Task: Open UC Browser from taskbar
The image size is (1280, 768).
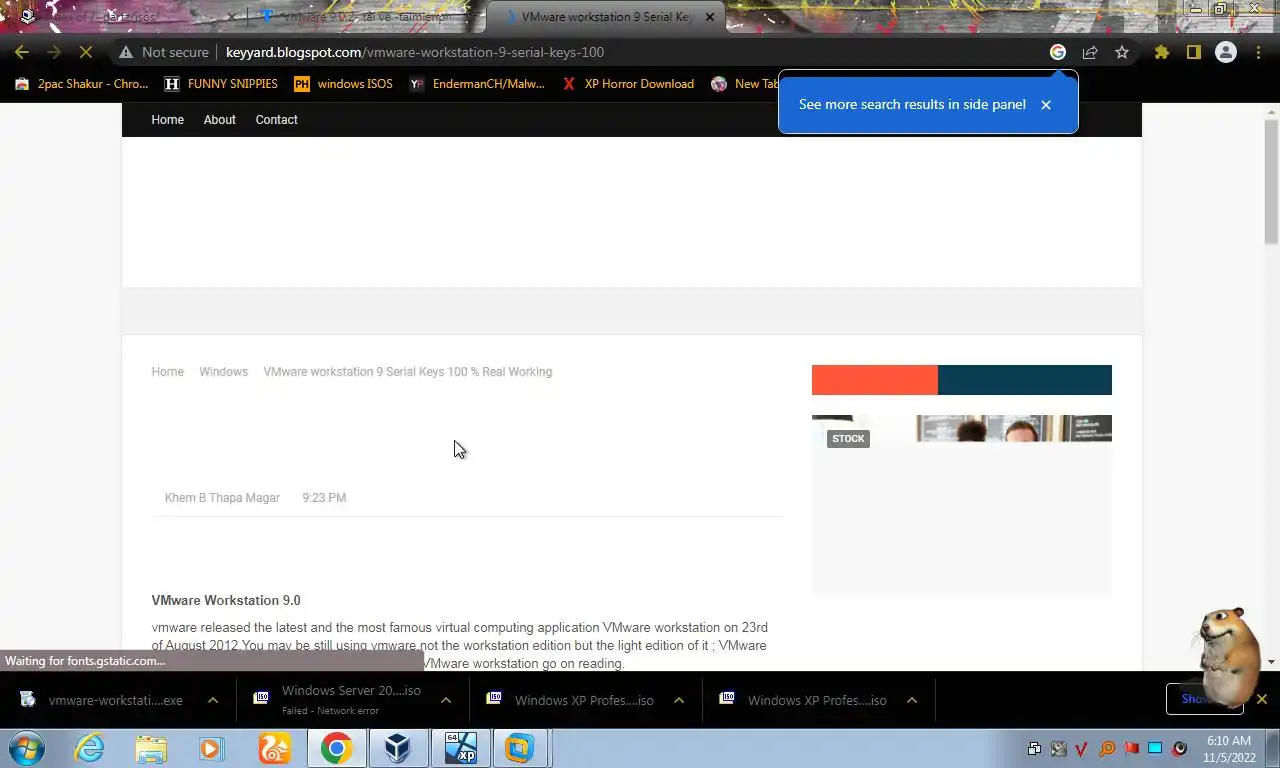Action: tap(274, 748)
